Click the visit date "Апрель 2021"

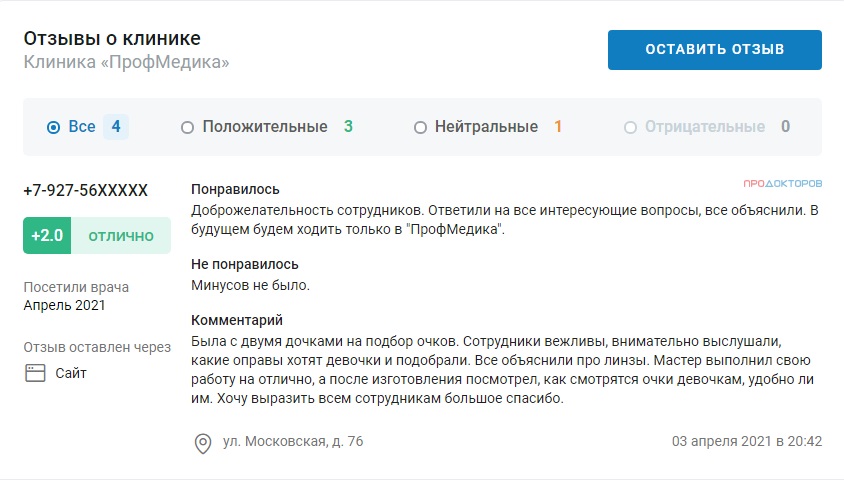click(x=64, y=305)
